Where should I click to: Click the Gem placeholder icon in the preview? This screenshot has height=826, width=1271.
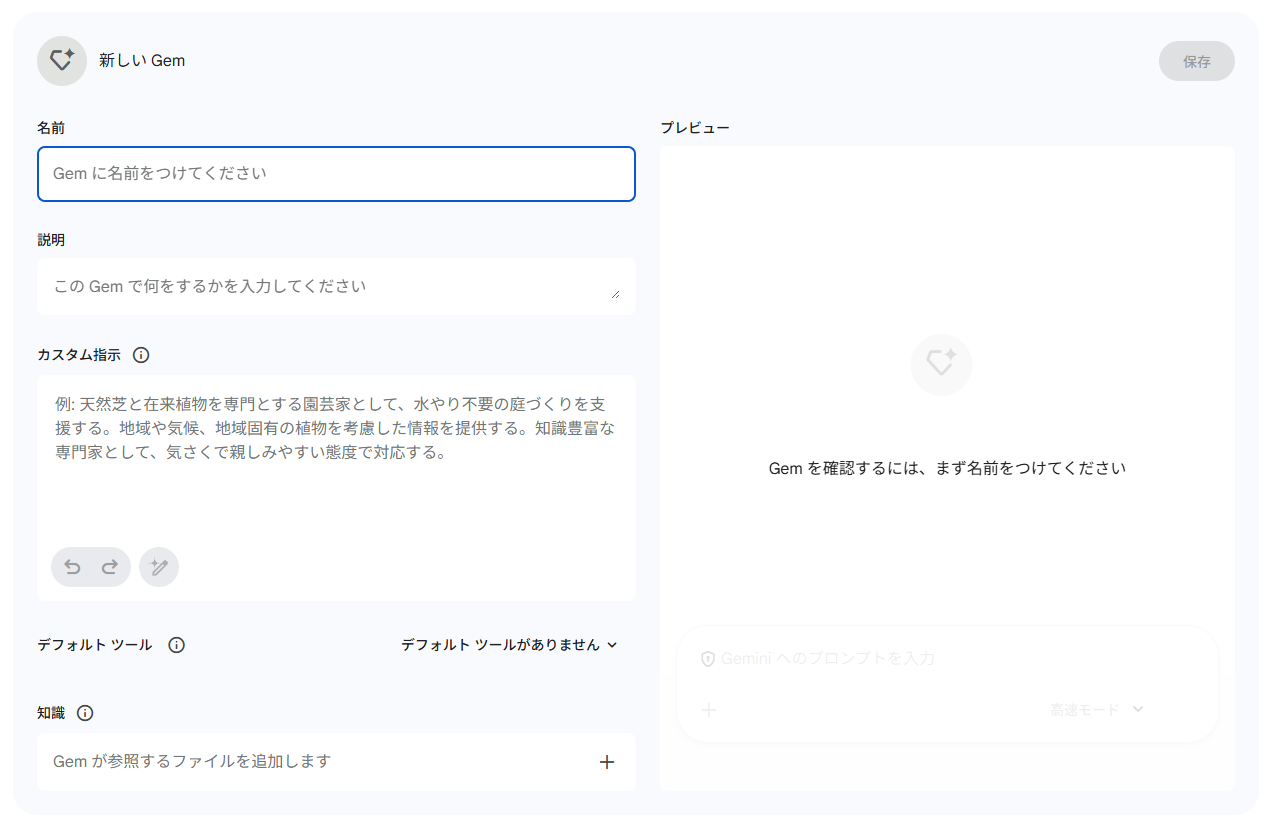(x=941, y=365)
